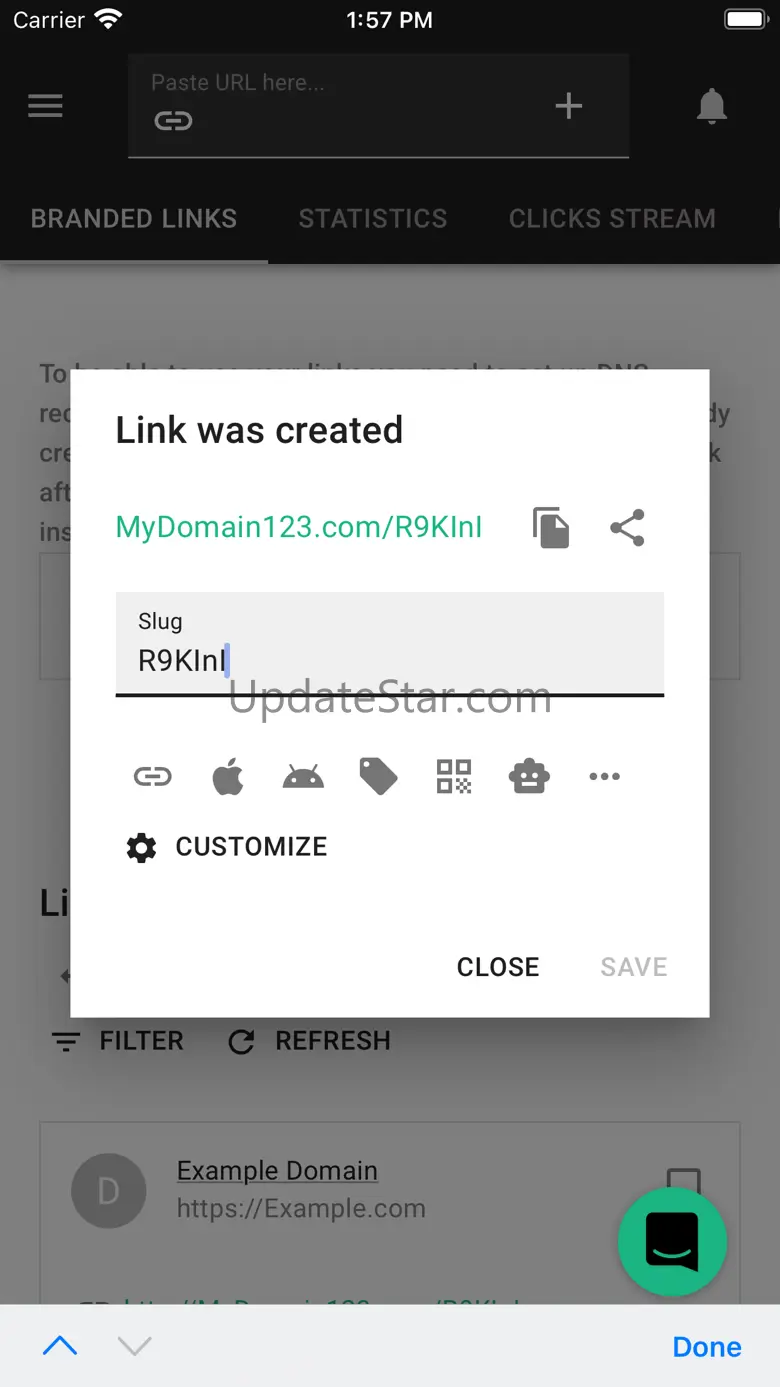Switch to the STATISTICS tab
This screenshot has height=1387, width=780.
coord(373,219)
